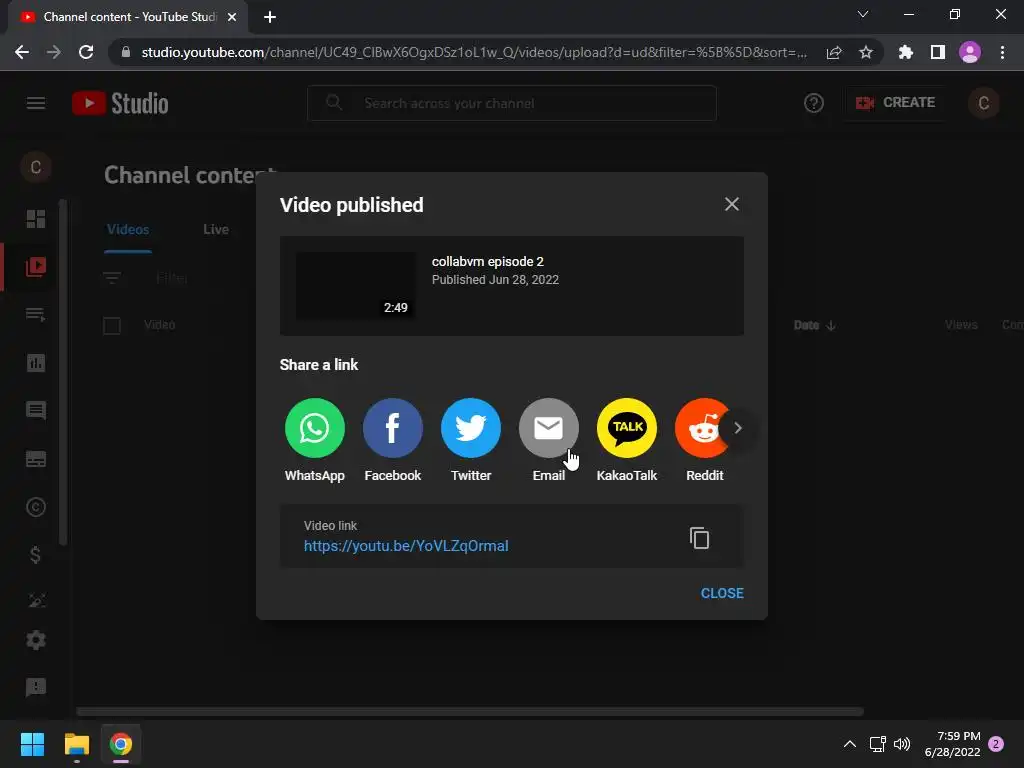The image size is (1024, 768).
Task: Open the youtu.be video link
Action: (x=406, y=546)
